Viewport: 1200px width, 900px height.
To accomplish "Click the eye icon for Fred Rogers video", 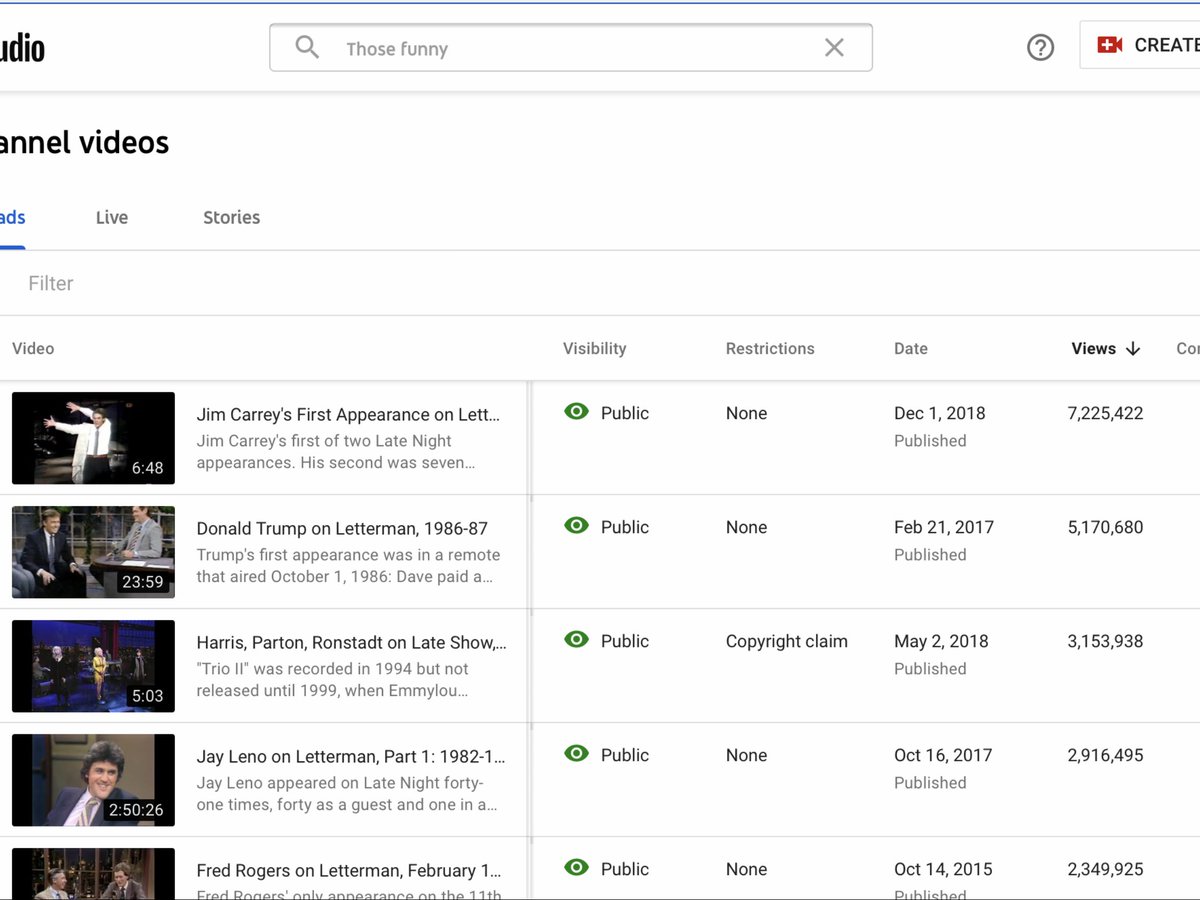I will pos(576,868).
